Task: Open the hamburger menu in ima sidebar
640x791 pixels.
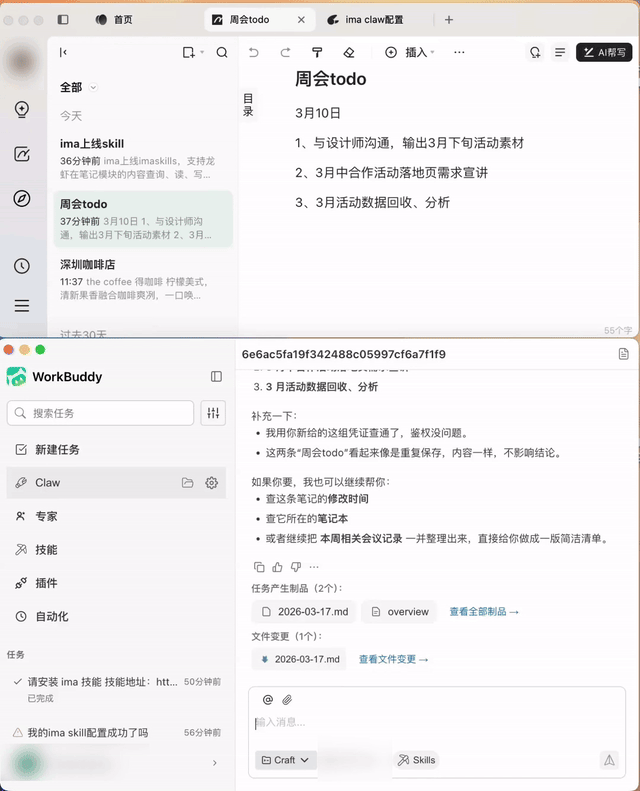Action: pyautogui.click(x=22, y=306)
